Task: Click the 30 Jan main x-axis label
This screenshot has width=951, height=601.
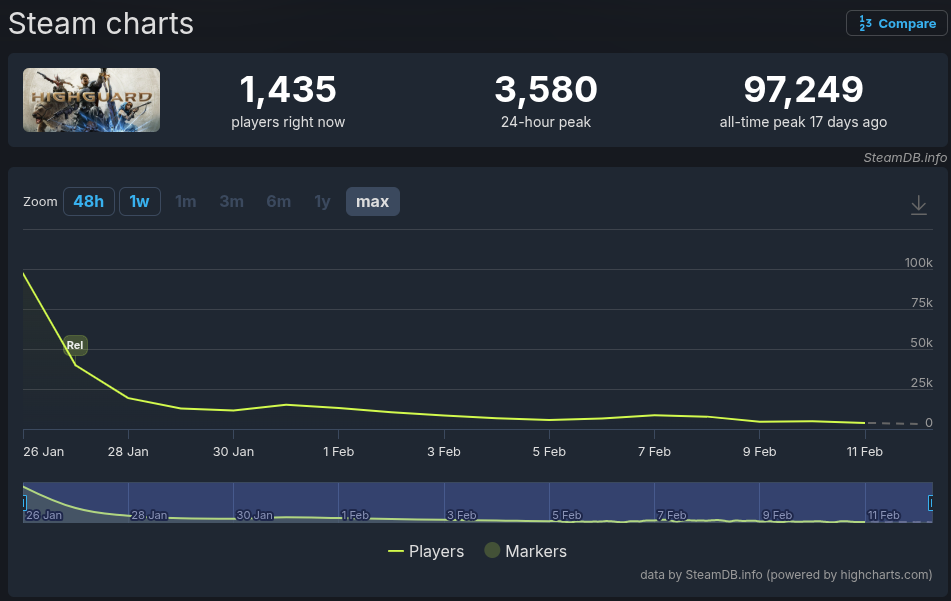Action: tap(234, 452)
